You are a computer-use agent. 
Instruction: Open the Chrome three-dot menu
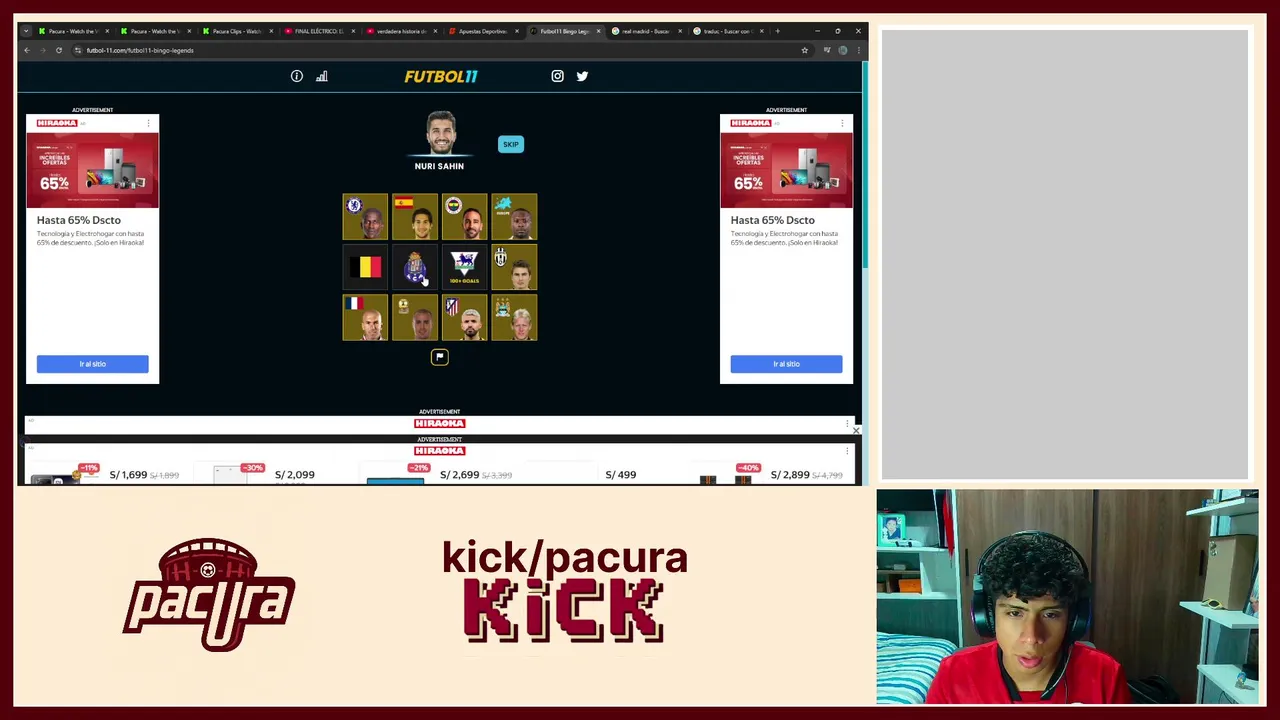point(858,50)
